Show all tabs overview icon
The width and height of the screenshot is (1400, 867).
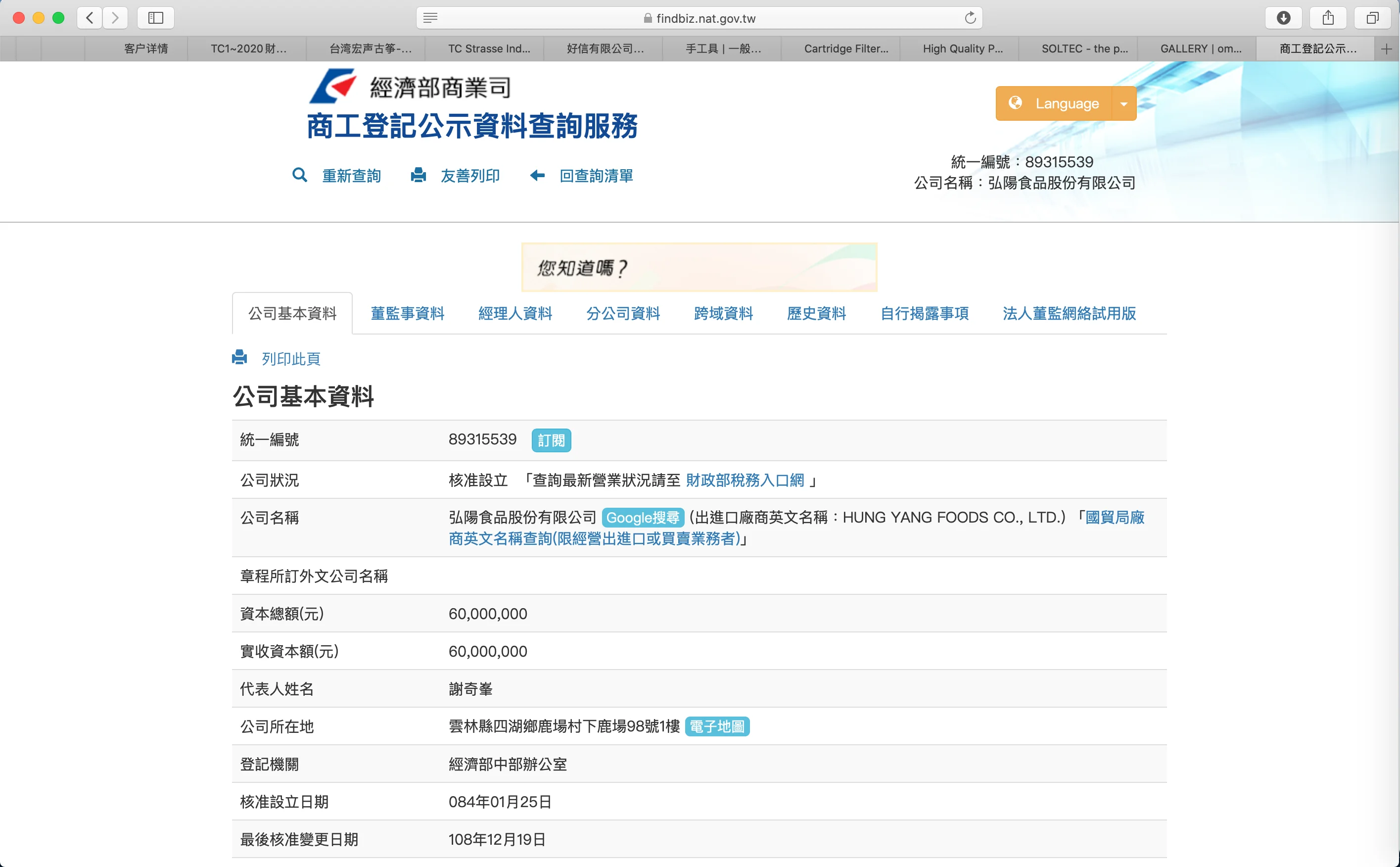click(x=1372, y=18)
